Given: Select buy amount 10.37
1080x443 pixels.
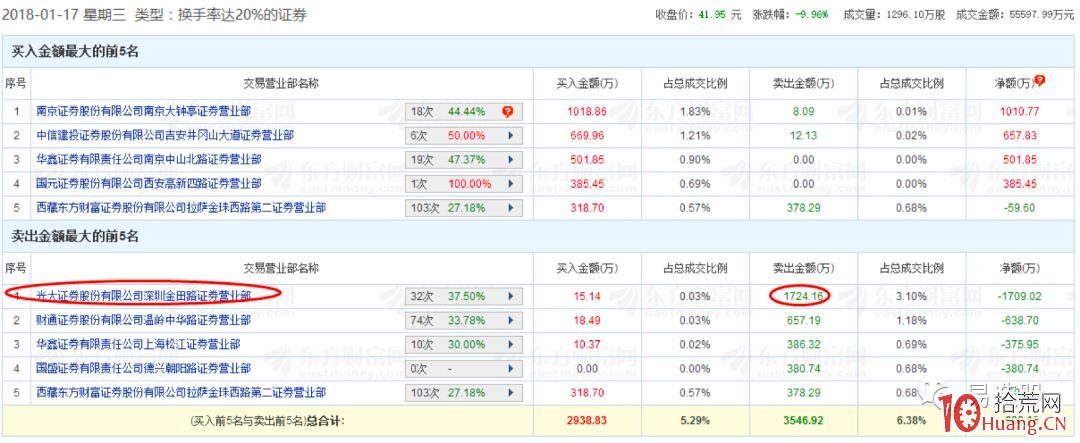Looking at the screenshot, I should (x=587, y=344).
